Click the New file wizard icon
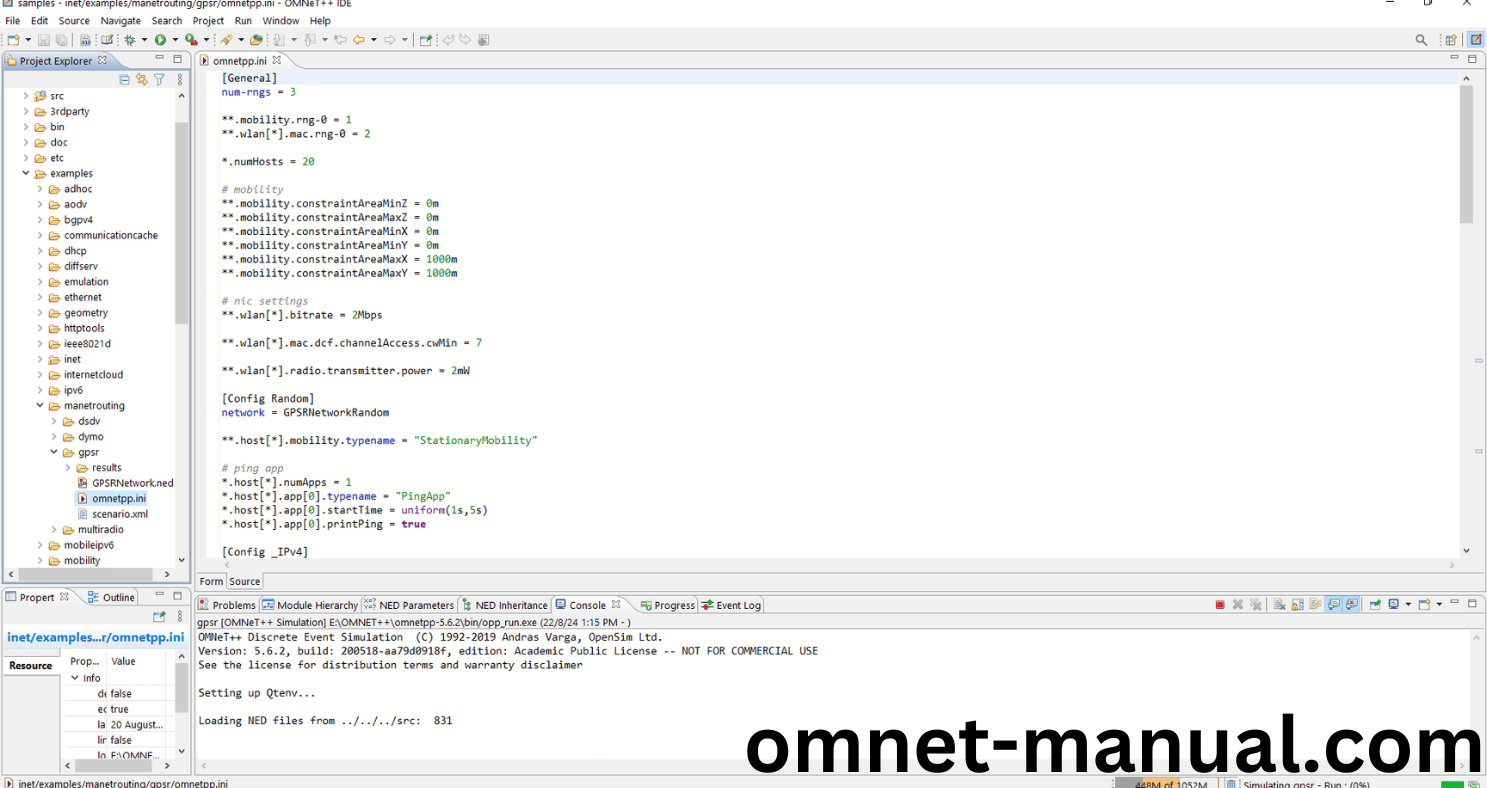1487x788 pixels. click(13, 40)
